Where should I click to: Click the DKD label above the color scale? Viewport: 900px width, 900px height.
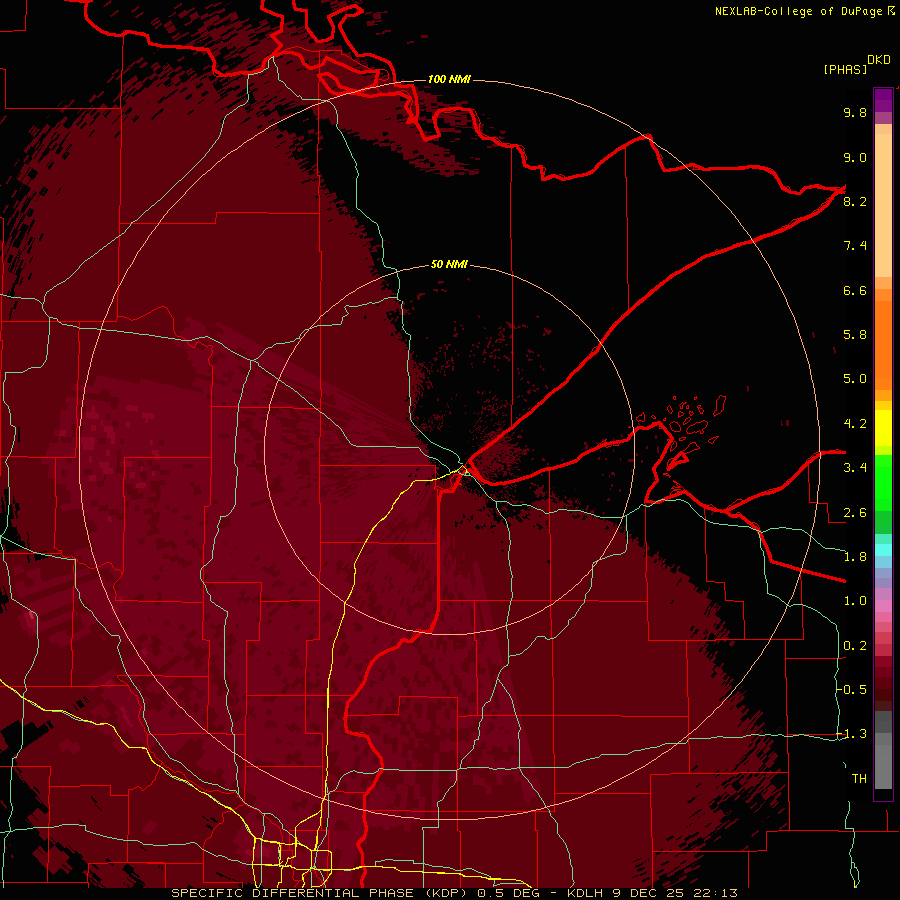[879, 60]
